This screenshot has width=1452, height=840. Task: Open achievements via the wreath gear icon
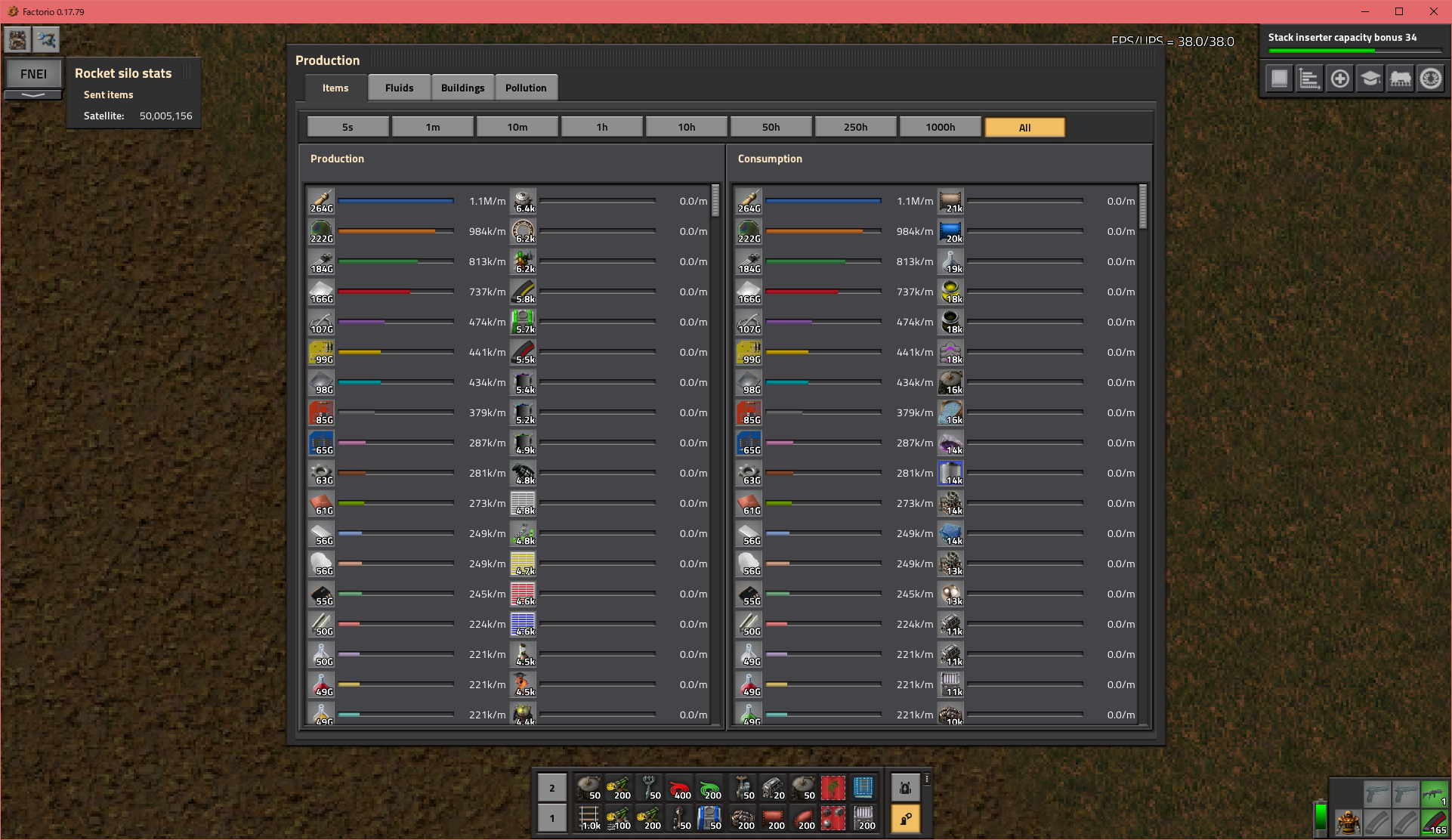tap(1431, 79)
